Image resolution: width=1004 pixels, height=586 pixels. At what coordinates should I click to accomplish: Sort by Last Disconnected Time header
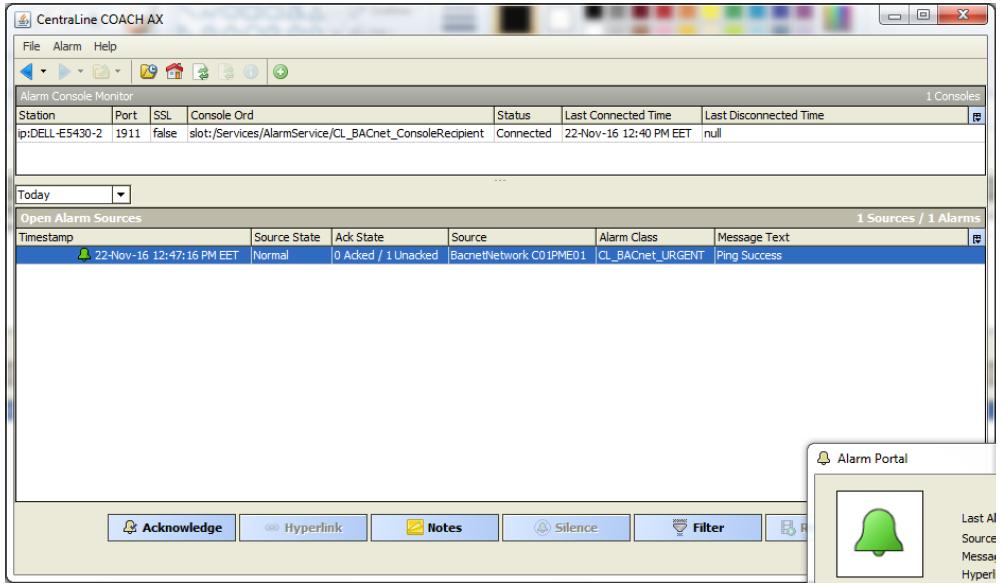coord(836,115)
